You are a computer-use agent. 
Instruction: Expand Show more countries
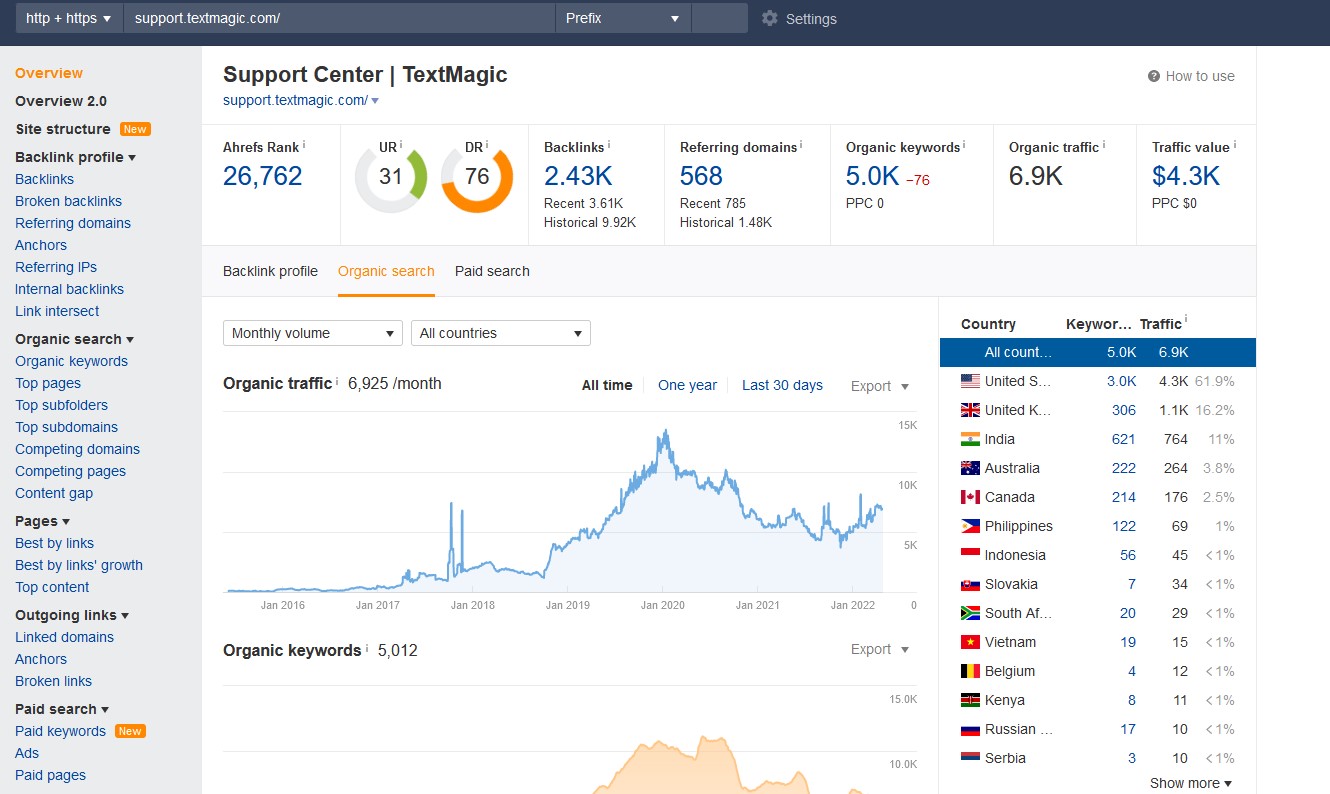(x=1191, y=783)
